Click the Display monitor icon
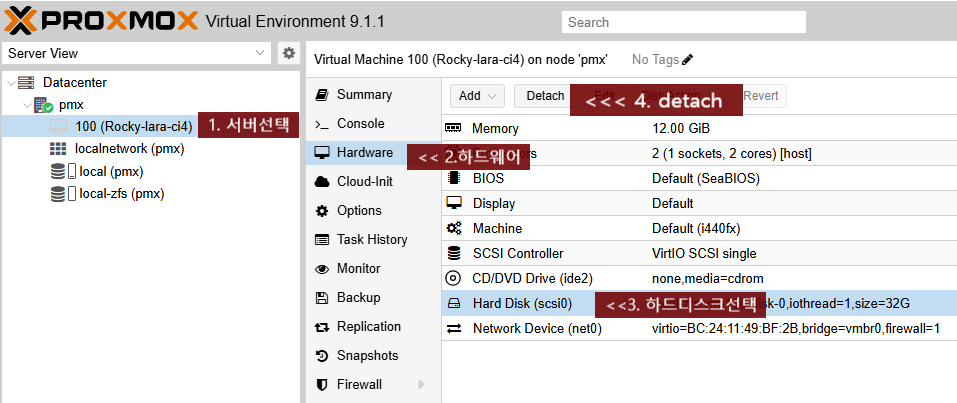The height and width of the screenshot is (403, 957). (x=453, y=203)
